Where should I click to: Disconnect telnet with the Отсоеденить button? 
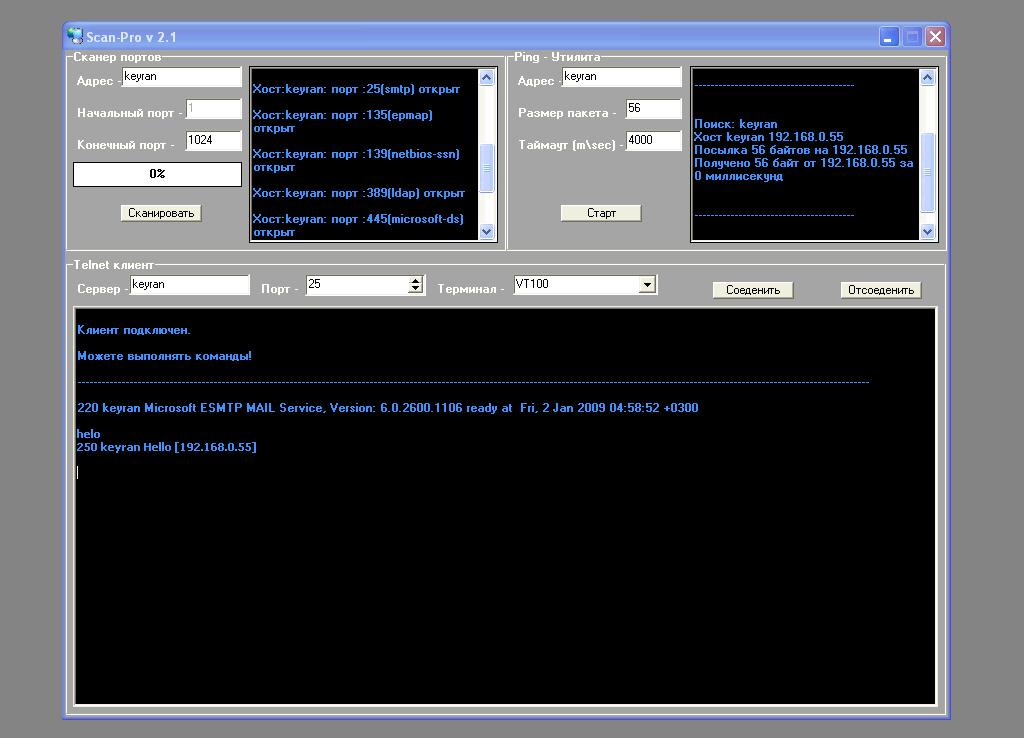coord(881,290)
